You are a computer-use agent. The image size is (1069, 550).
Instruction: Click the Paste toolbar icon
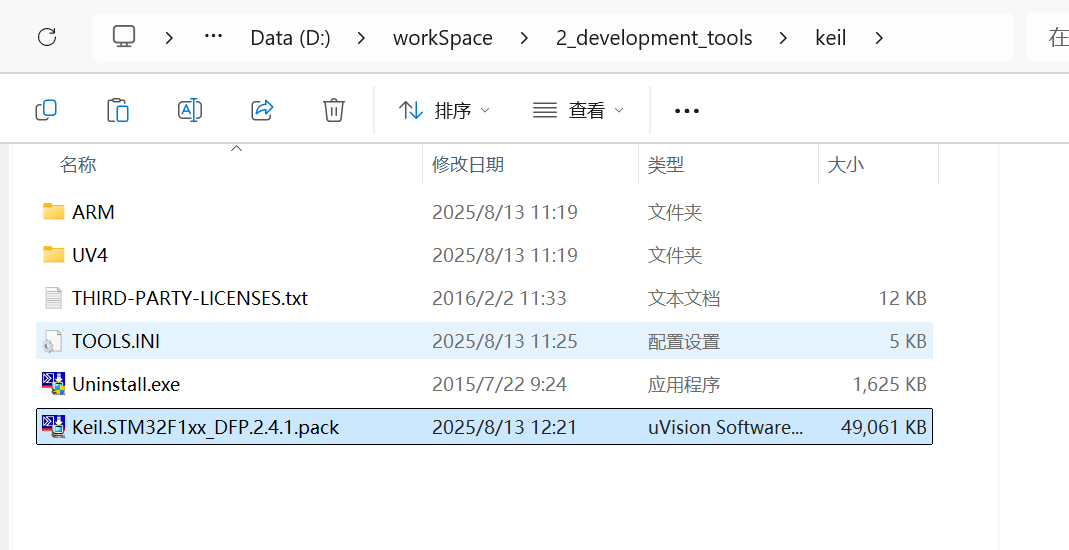coord(118,110)
